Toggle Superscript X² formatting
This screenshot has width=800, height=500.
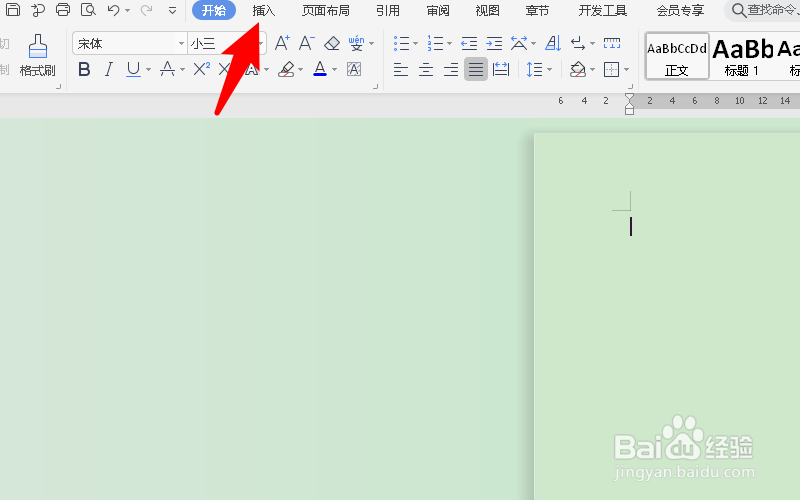pos(202,69)
